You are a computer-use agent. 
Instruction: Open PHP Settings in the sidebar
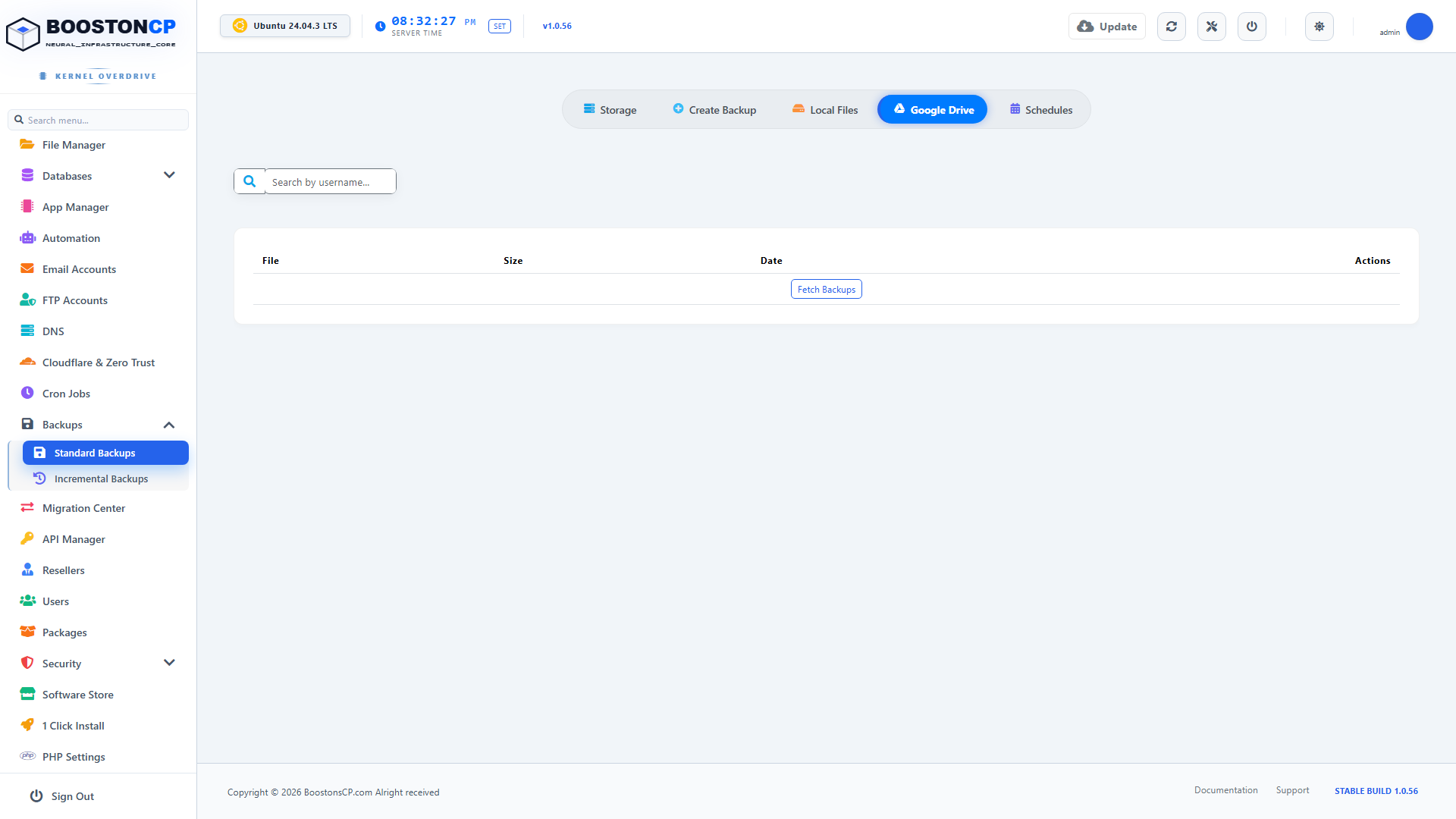tap(99, 757)
